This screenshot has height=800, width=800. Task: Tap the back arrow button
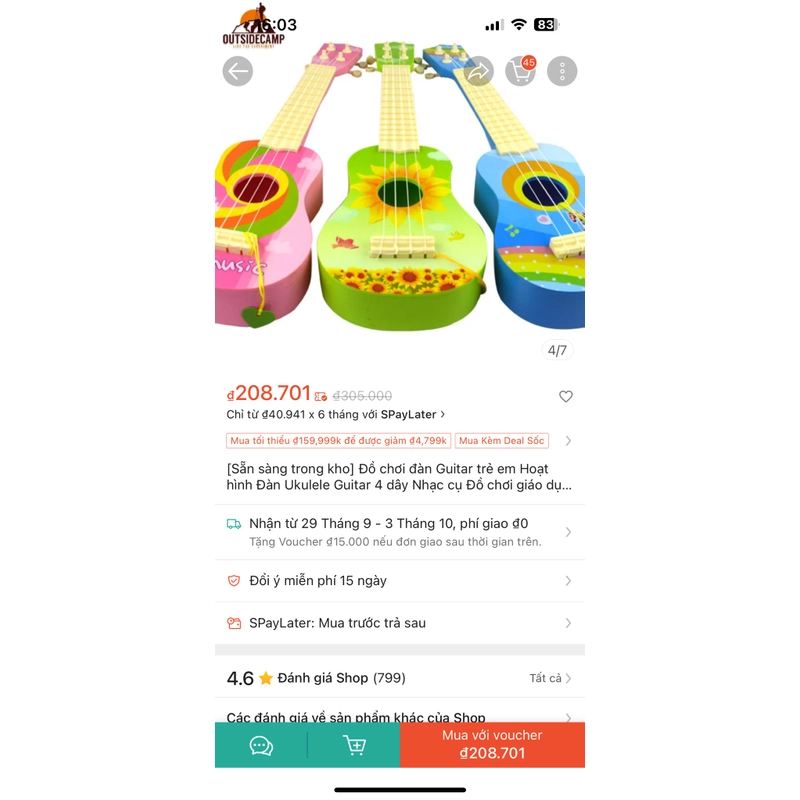pyautogui.click(x=238, y=71)
